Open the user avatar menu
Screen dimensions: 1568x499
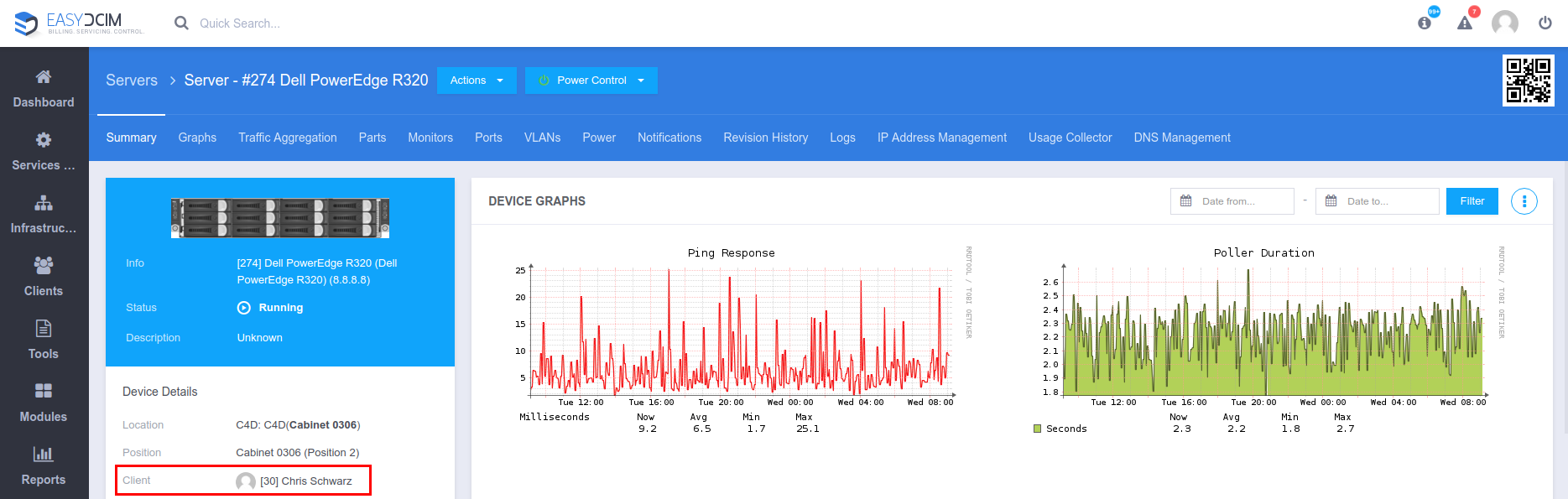pyautogui.click(x=1505, y=23)
